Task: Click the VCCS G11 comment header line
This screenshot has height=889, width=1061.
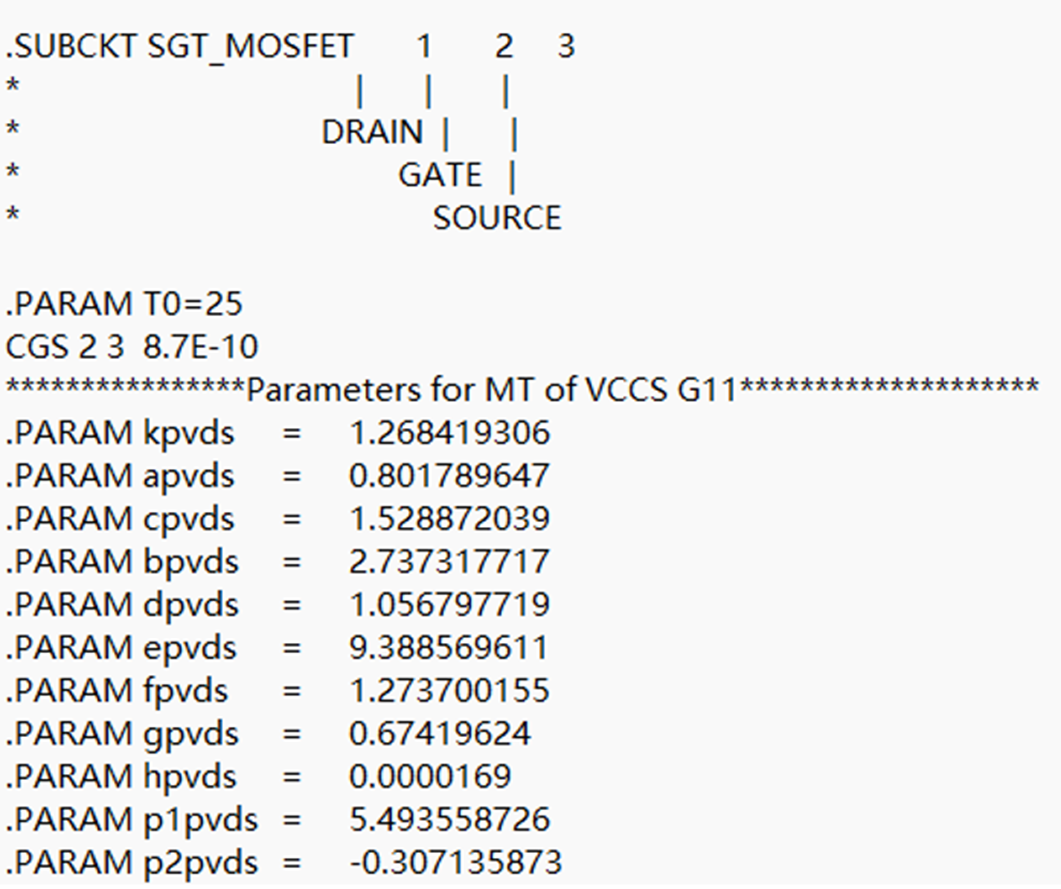Action: [522, 389]
